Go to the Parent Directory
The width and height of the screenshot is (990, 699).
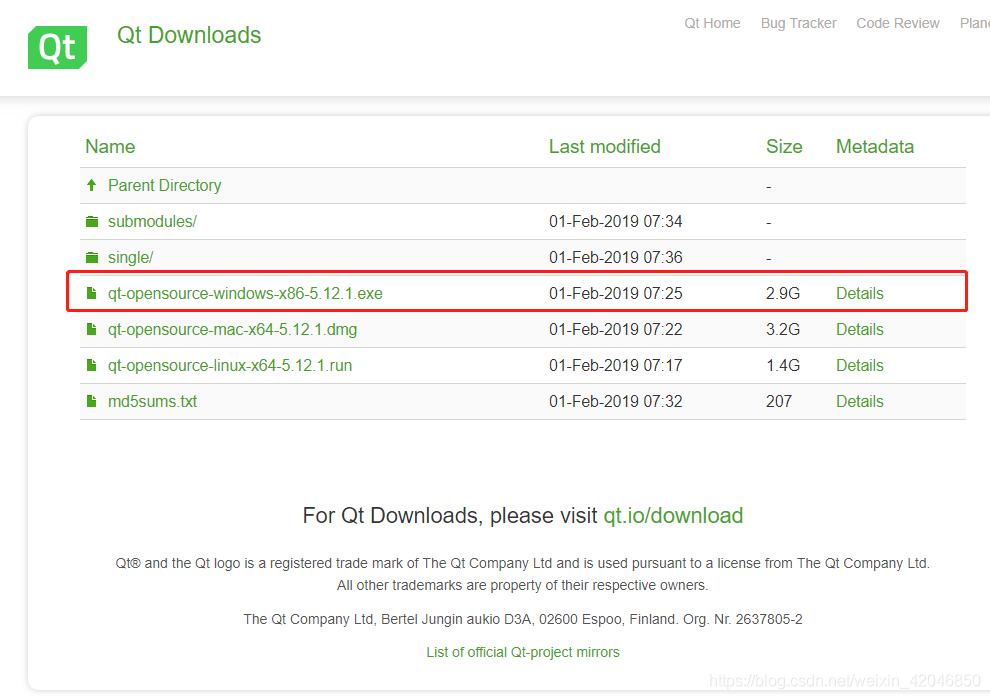(x=165, y=185)
